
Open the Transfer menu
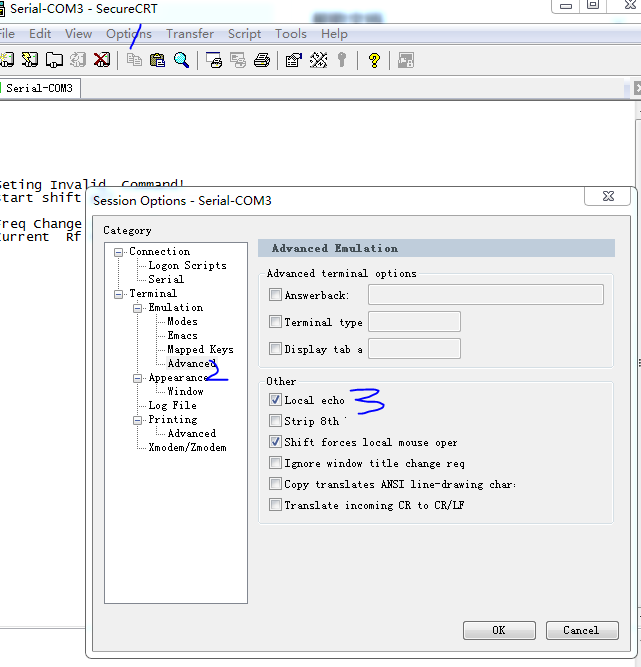click(190, 34)
